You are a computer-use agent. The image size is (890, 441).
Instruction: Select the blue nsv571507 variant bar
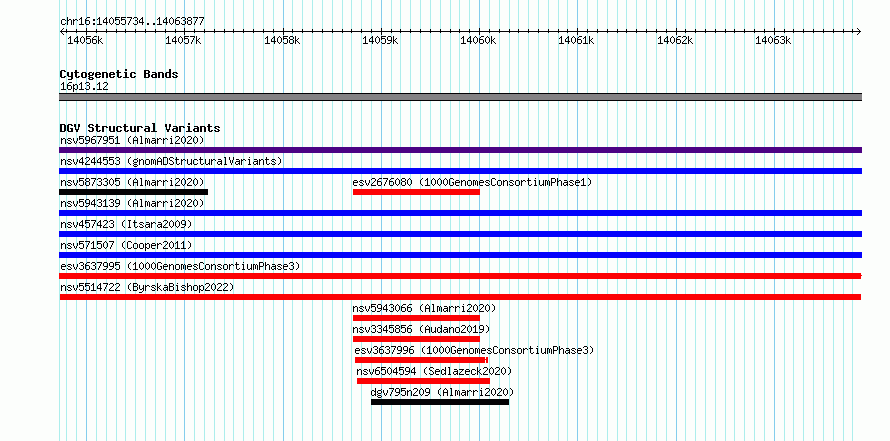coord(460,255)
